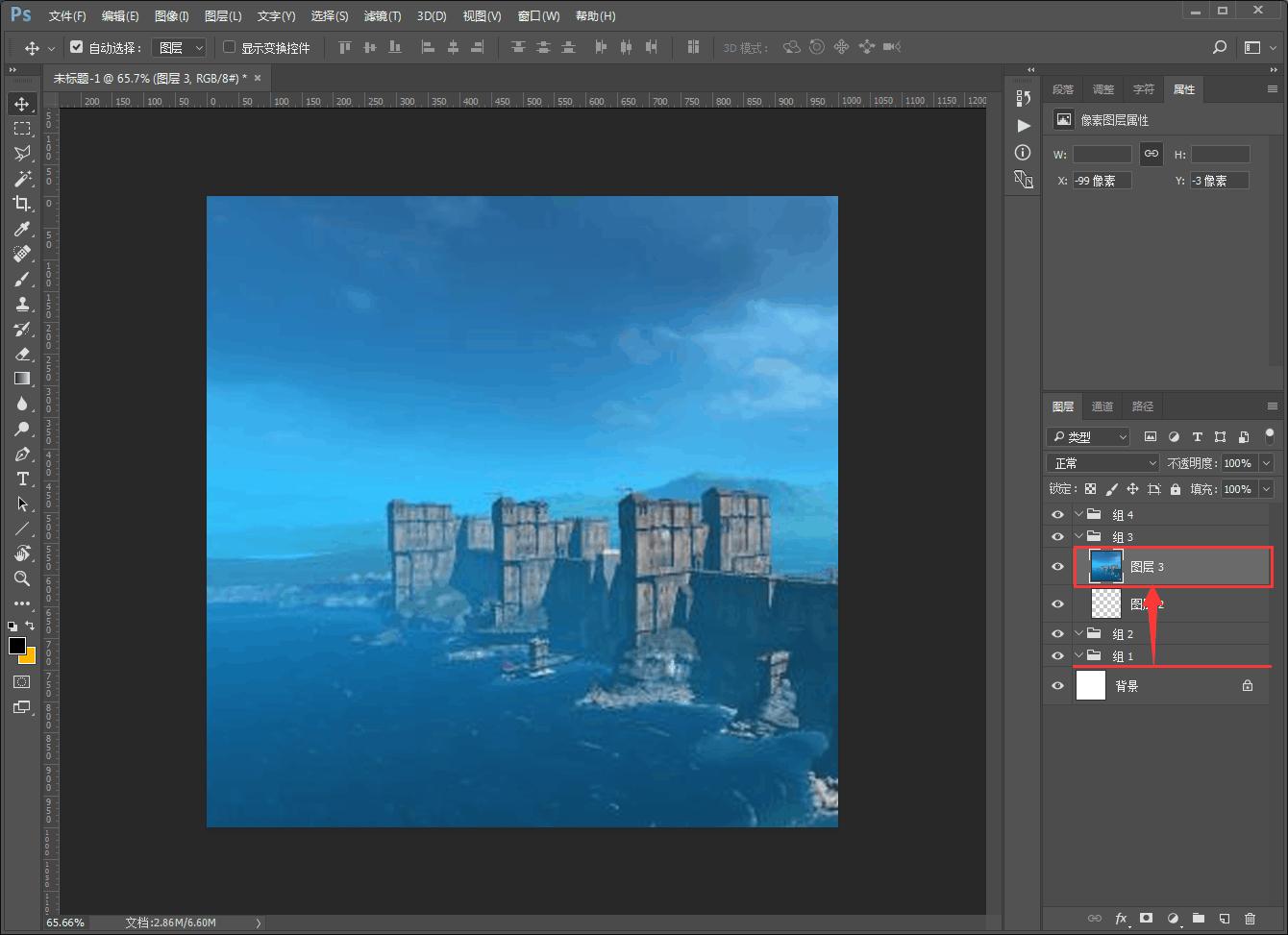The width and height of the screenshot is (1288, 935).
Task: Activate the Zoom tool in toolbar
Action: pos(22,578)
